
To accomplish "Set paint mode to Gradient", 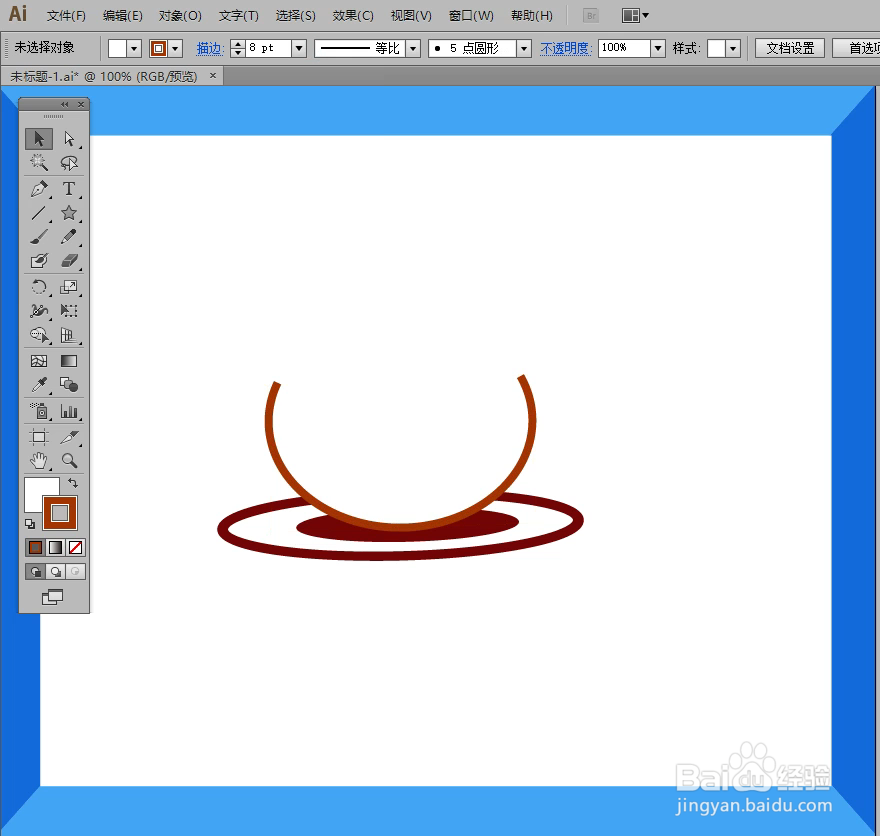I will (56, 547).
